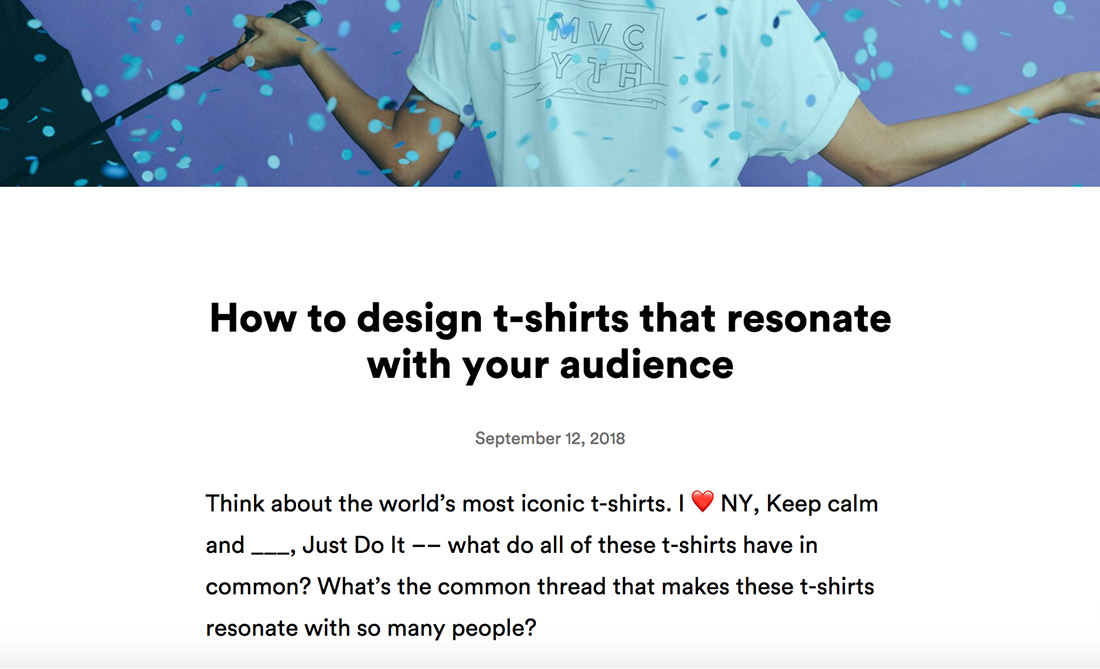The image size is (1100, 669).
Task: Click the September 12, 2018 date
Action: (x=550, y=438)
